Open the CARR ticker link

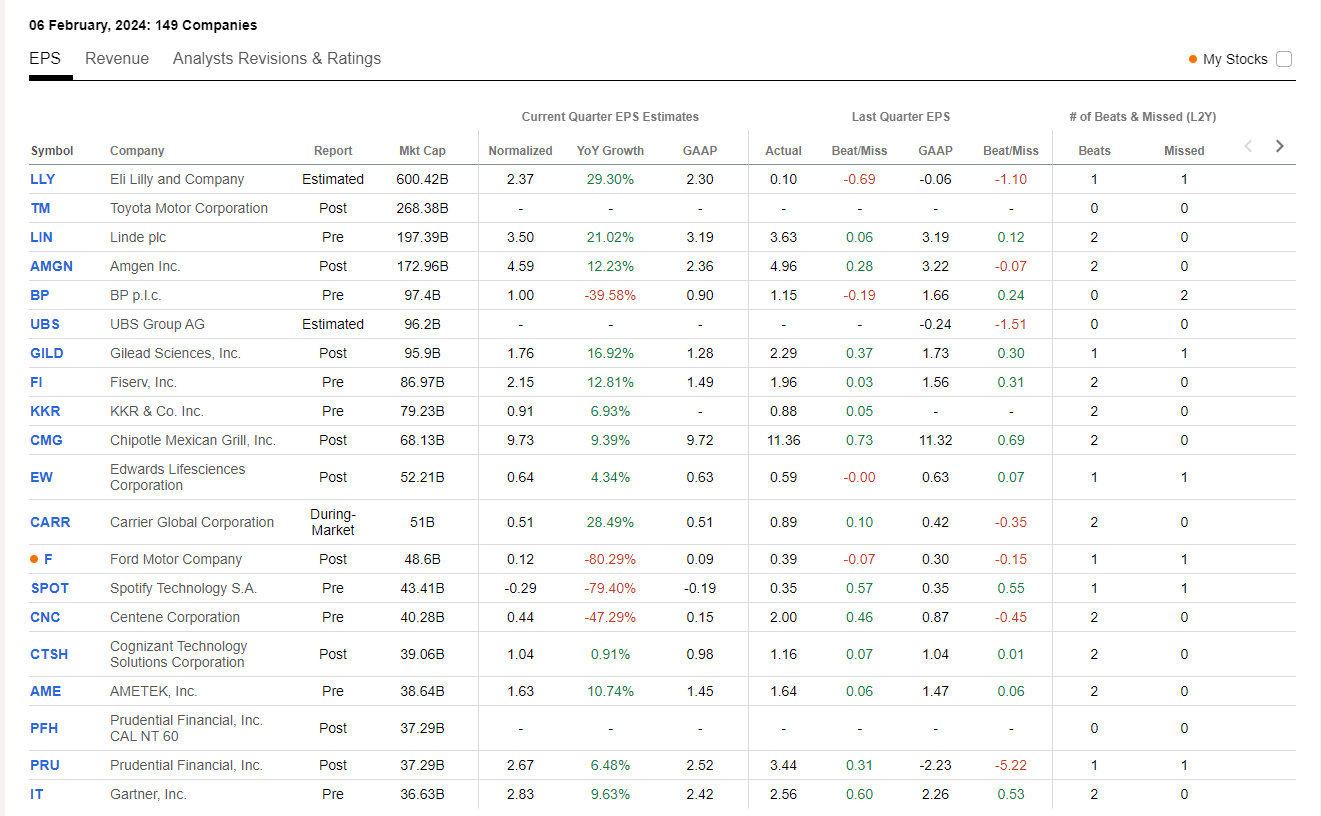coord(50,522)
